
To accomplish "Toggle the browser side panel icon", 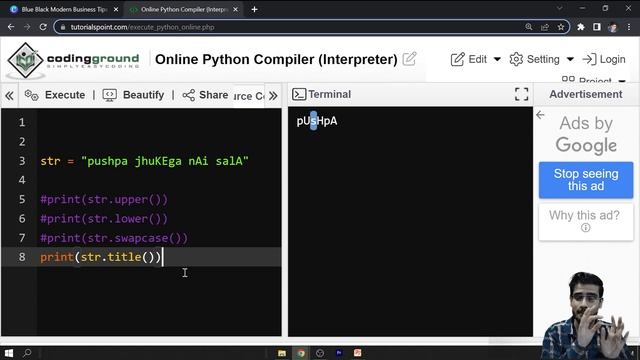I will (x=597, y=27).
